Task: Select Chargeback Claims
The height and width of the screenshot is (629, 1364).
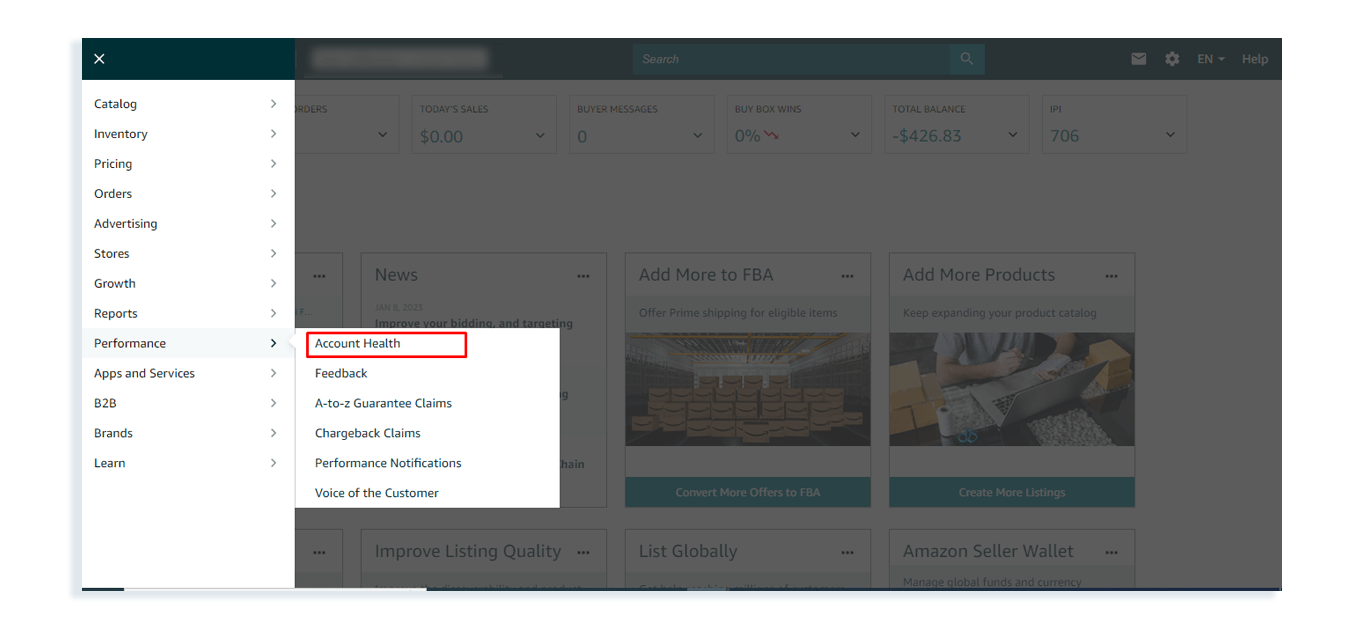Action: tap(367, 432)
